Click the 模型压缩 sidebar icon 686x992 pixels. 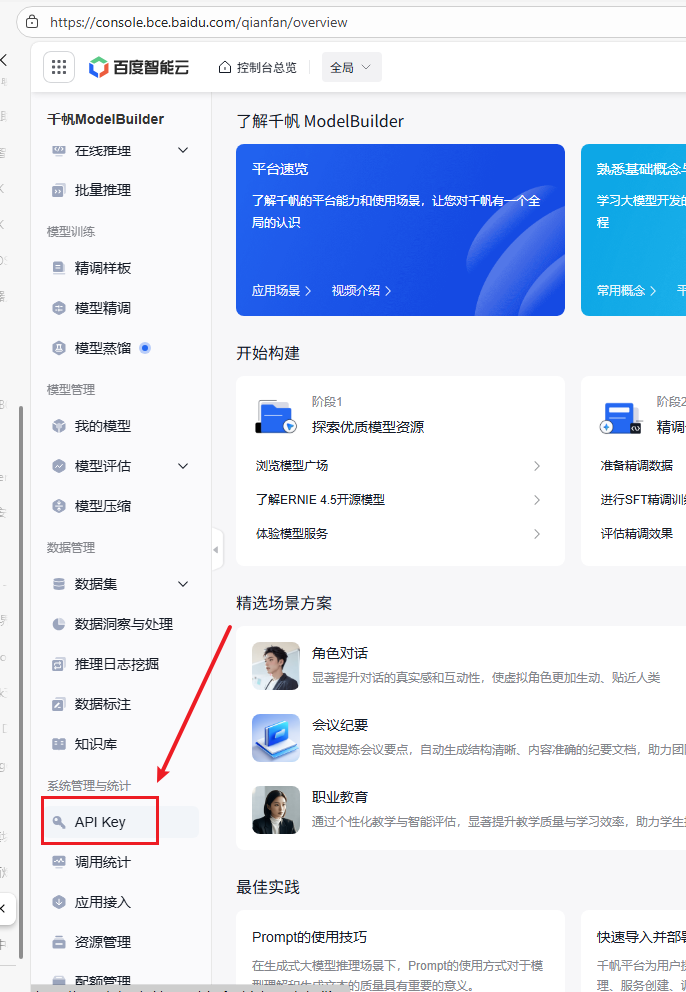tap(59, 506)
